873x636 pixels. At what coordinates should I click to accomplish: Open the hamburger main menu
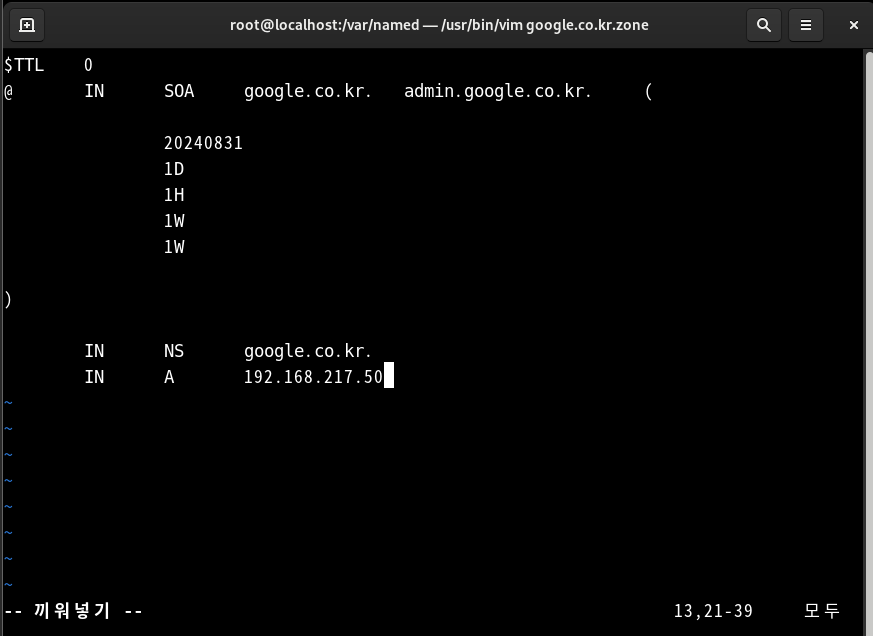click(806, 25)
